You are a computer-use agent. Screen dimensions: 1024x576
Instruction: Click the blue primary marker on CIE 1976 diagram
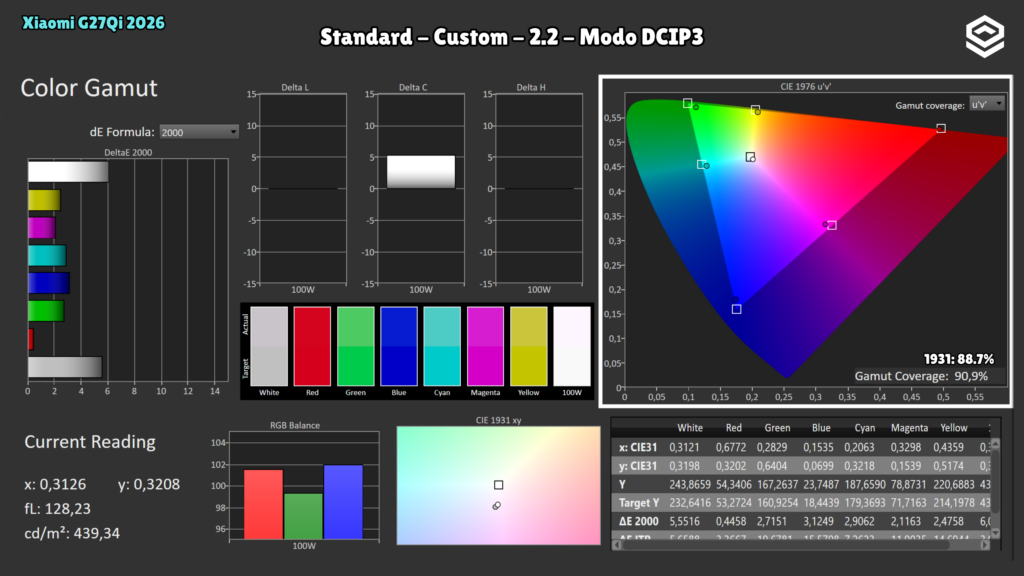pyautogui.click(x=737, y=309)
